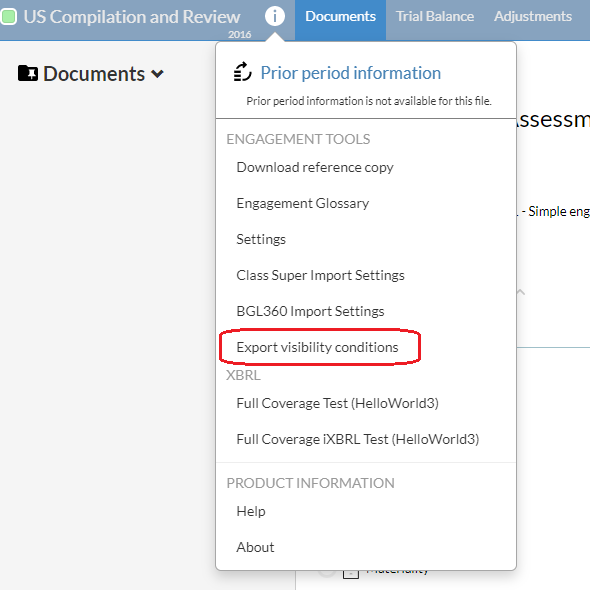Open BGL360 Import Settings
590x590 pixels.
click(x=310, y=312)
